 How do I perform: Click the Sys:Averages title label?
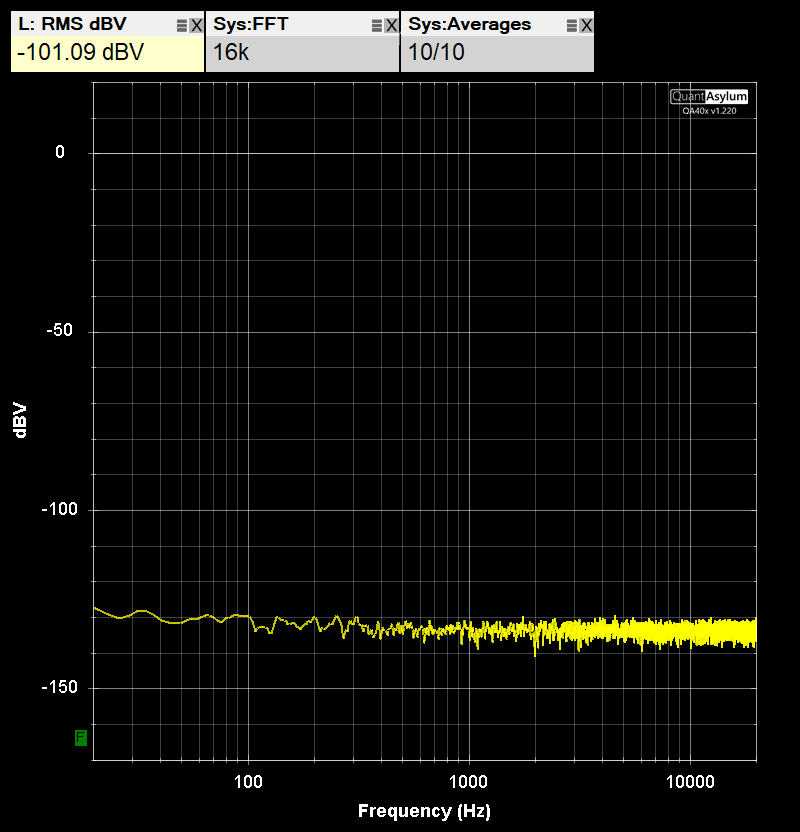(x=469, y=24)
